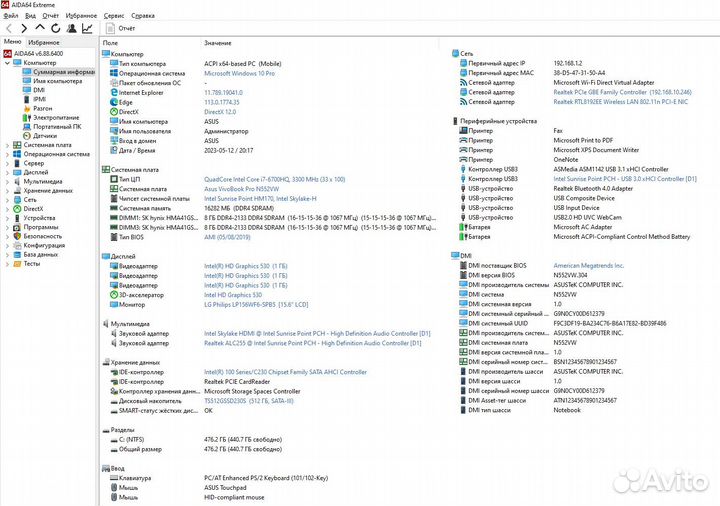Open the TS512GSSD230S disk drive link
720x506 pixels.
pyautogui.click(x=249, y=401)
